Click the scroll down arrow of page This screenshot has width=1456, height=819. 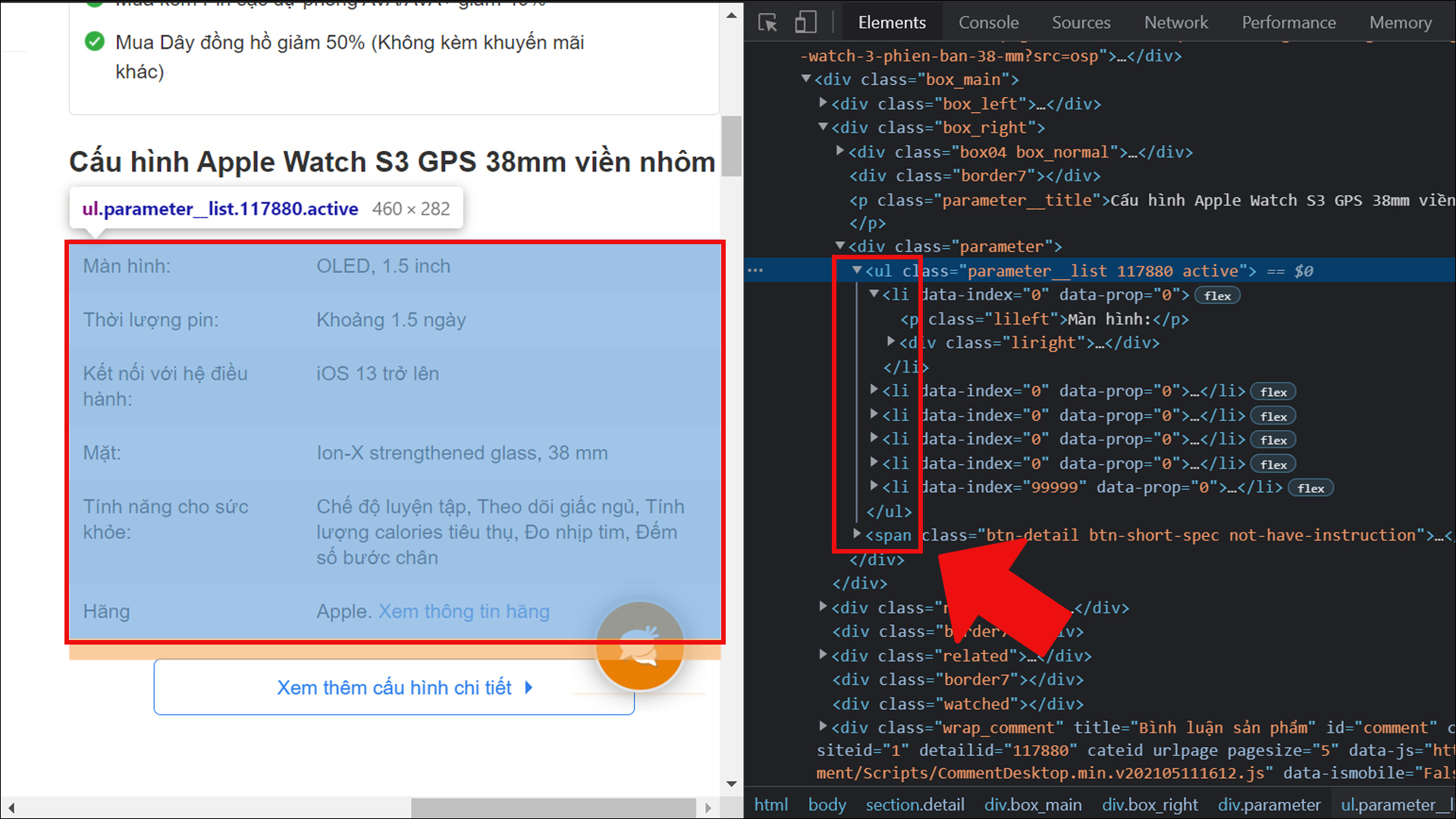731,784
